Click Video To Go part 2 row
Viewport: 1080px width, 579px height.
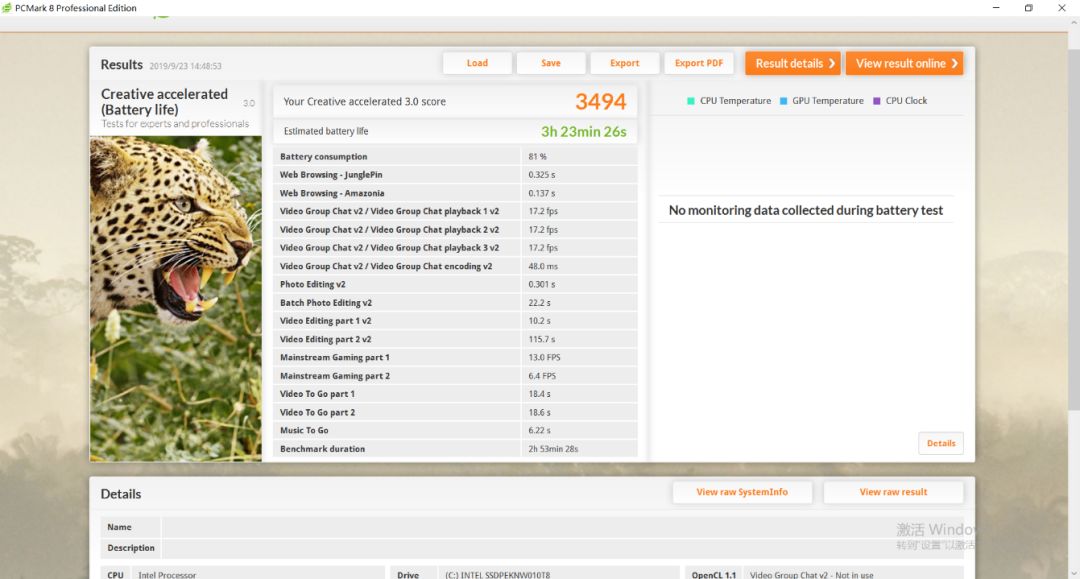pyautogui.click(x=455, y=412)
